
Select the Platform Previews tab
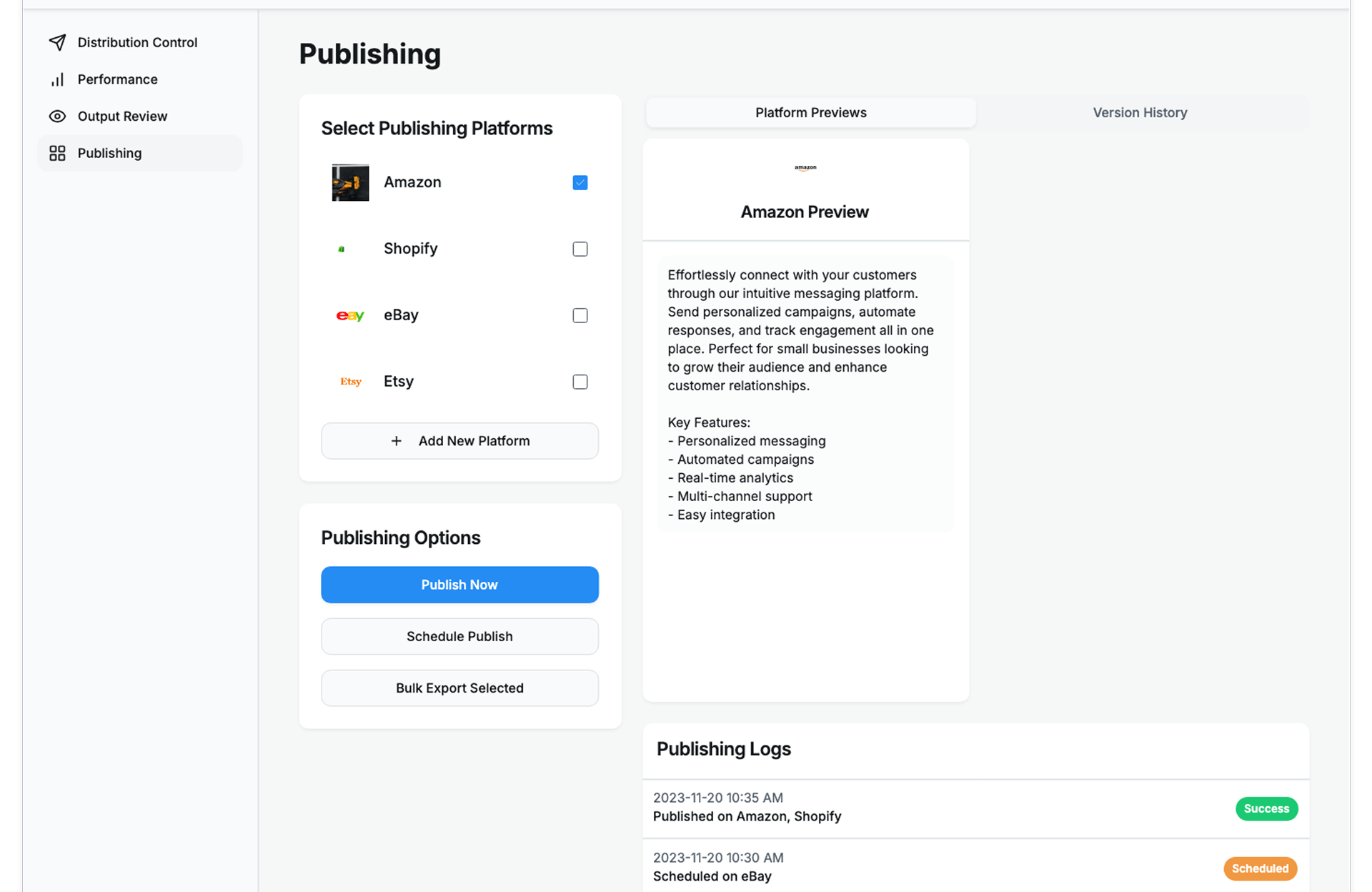click(x=810, y=113)
